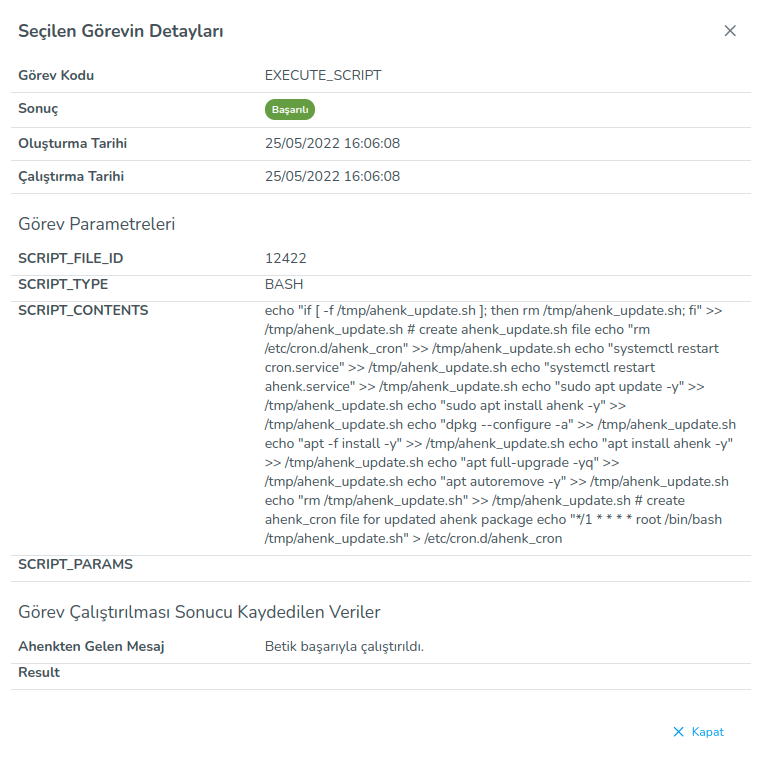The width and height of the screenshot is (763, 763).
Task: Click the Oluşturma Tarihi label
Action: click(x=72, y=143)
